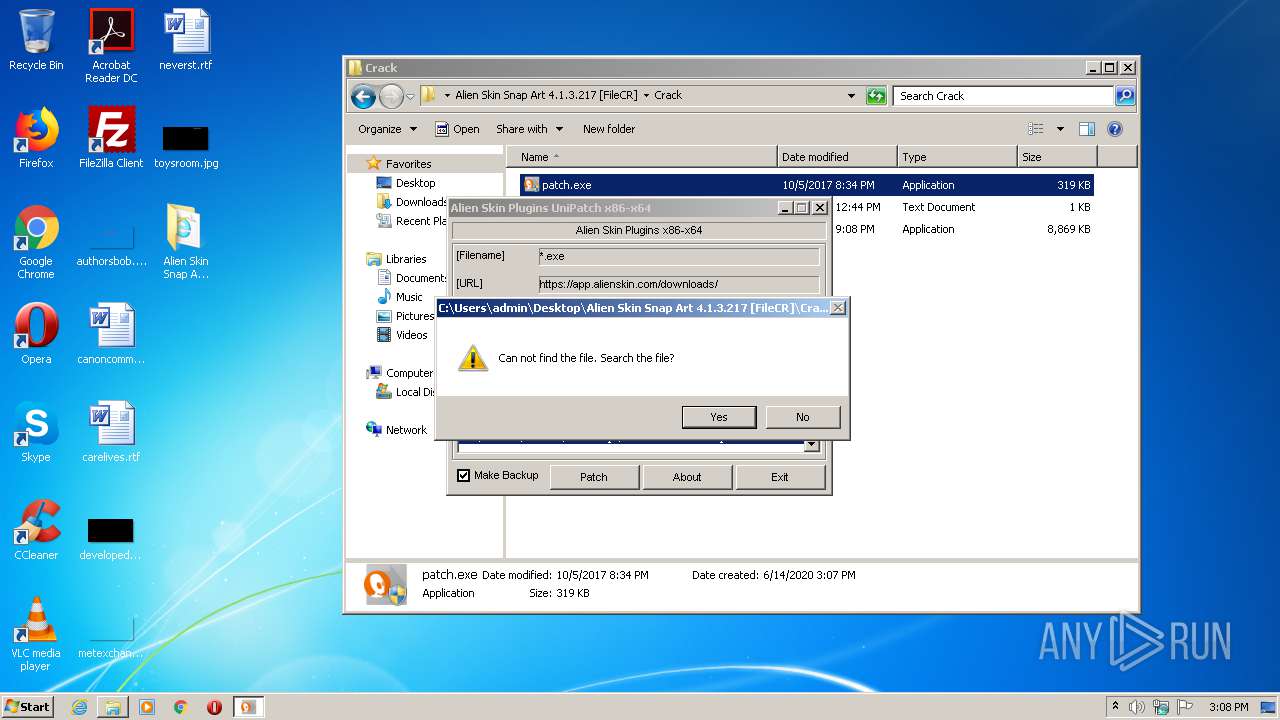This screenshot has height=720, width=1280.
Task: Click the Search Crack input box
Action: (1003, 96)
